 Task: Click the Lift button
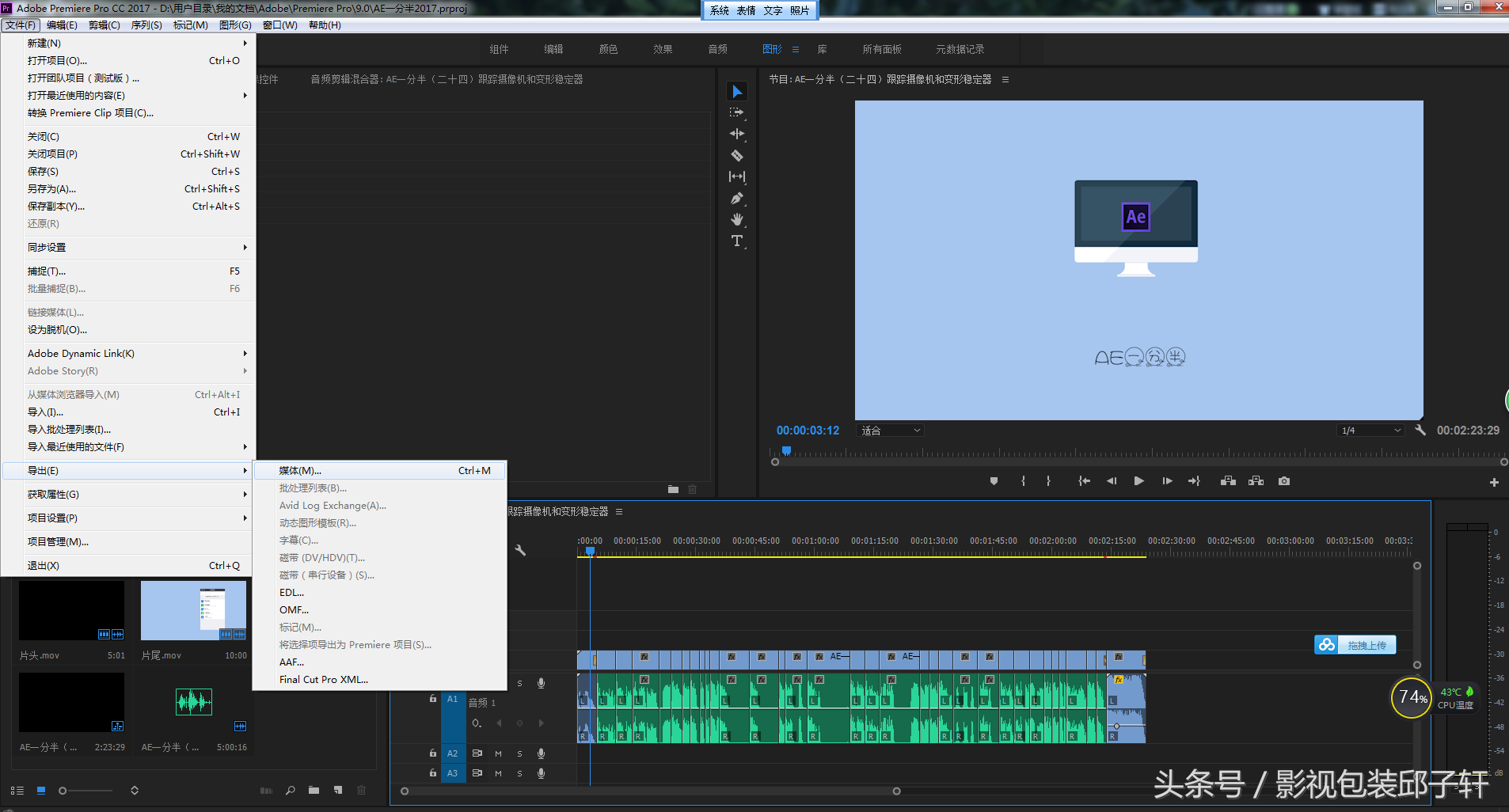click(x=1228, y=481)
